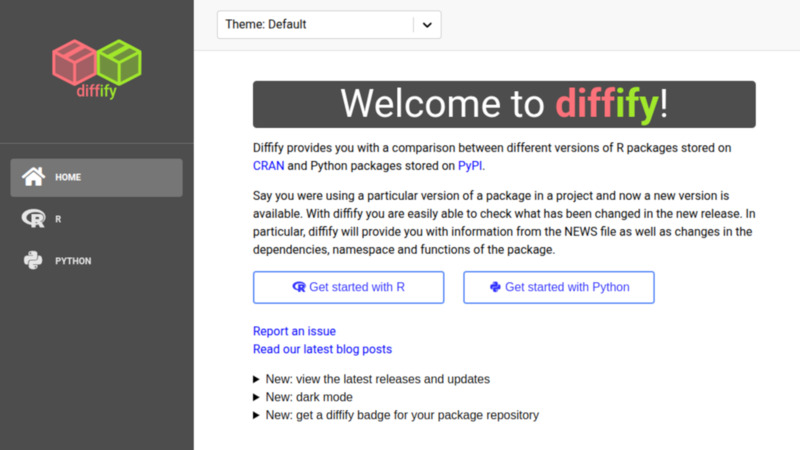Screen dimensions: 800x450
Task: Open the Report an issue link
Action: point(294,331)
